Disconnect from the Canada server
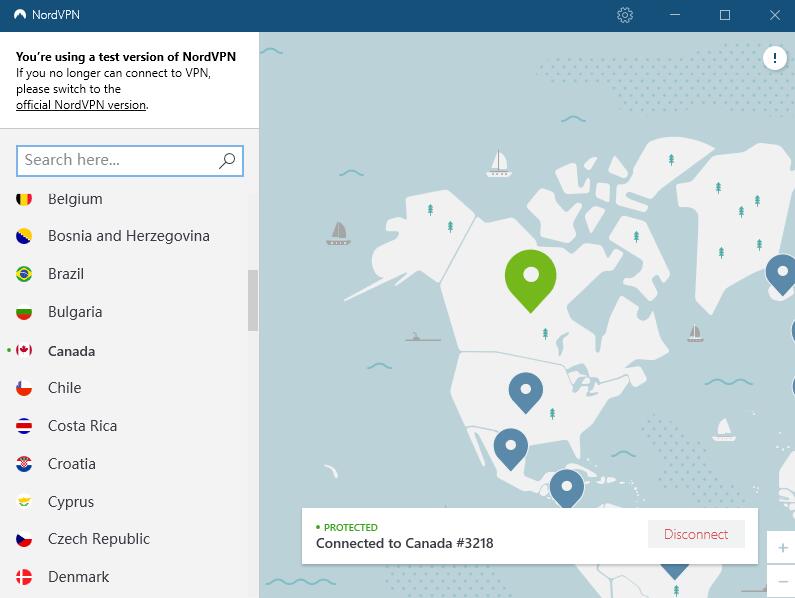The height and width of the screenshot is (598, 795). point(696,534)
